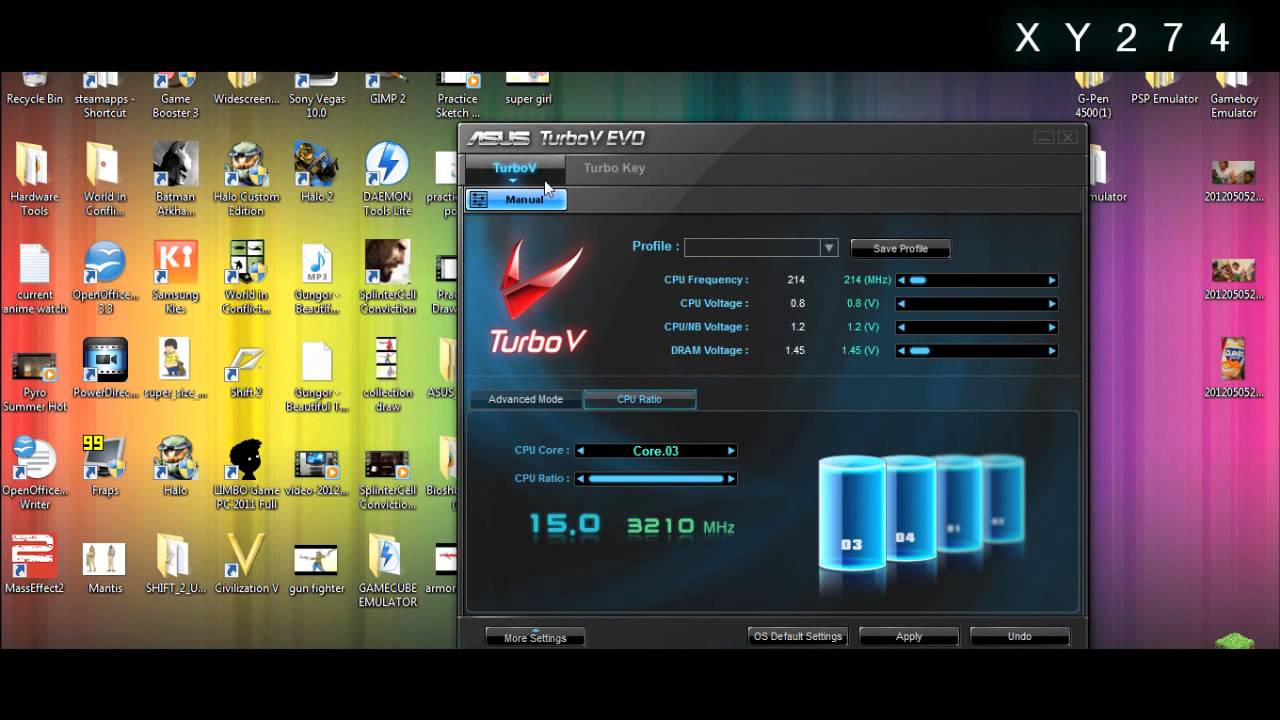Click the CPU Ratio slider bar

[x=656, y=479]
